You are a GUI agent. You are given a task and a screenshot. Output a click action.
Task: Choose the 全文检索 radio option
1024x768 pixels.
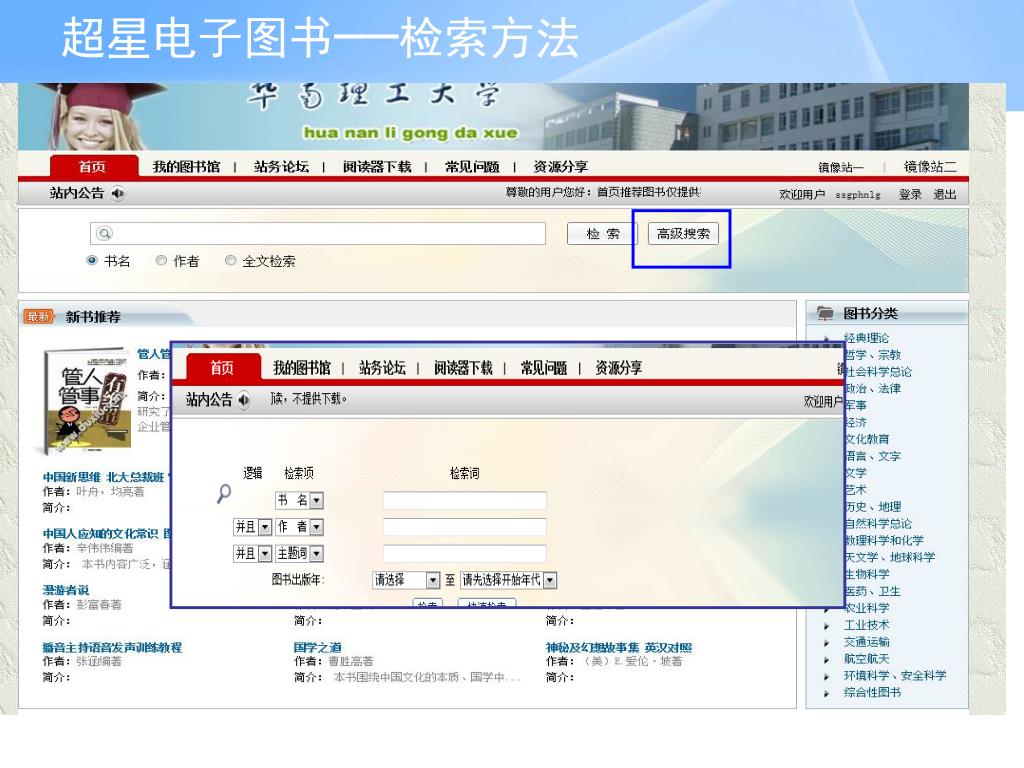tap(231, 261)
